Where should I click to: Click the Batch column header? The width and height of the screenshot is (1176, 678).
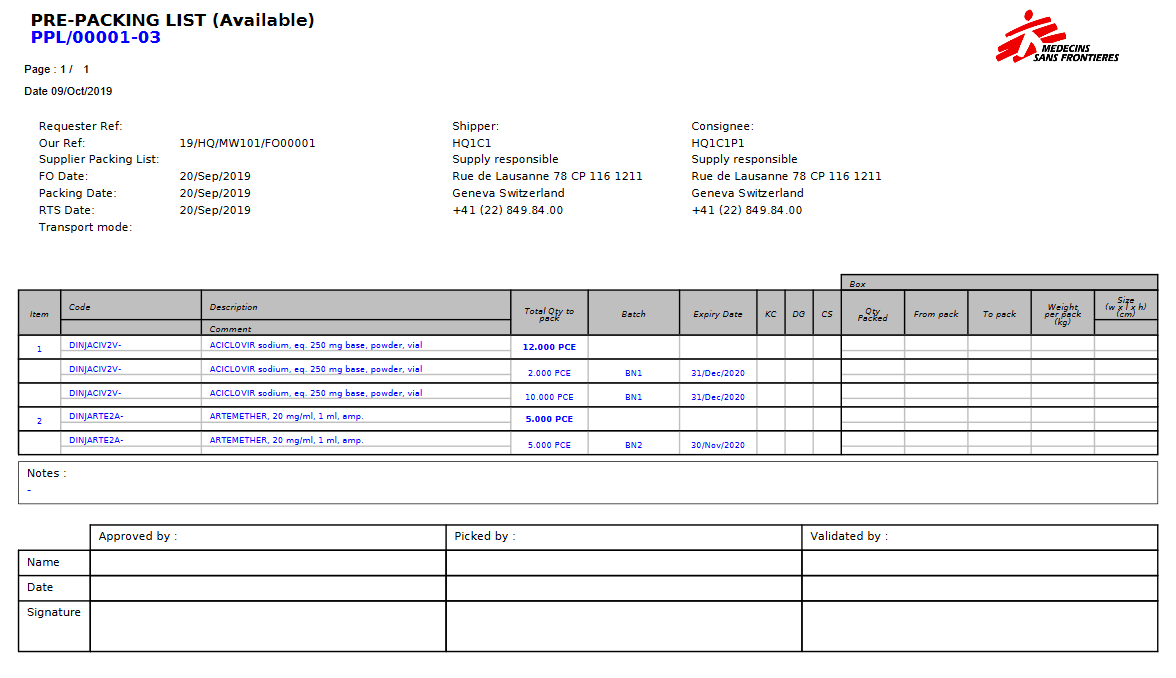pos(633,314)
